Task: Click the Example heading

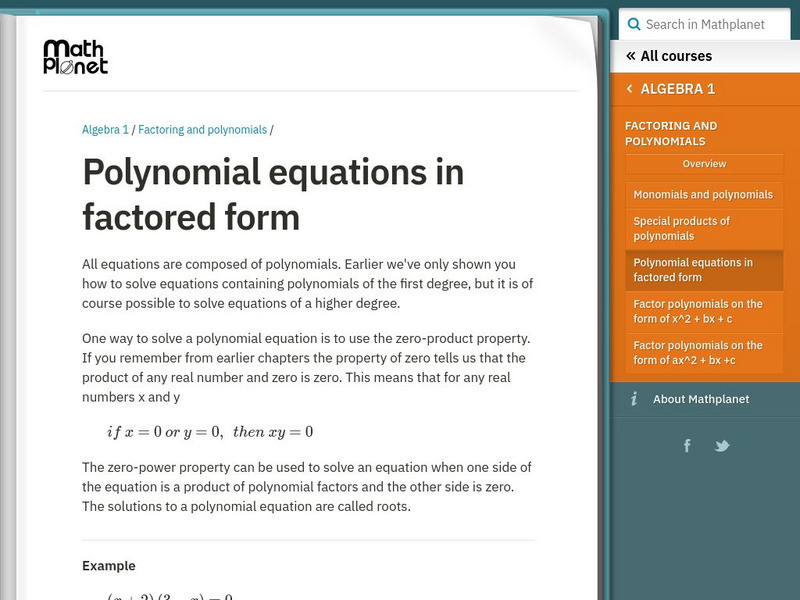Action: [109, 566]
